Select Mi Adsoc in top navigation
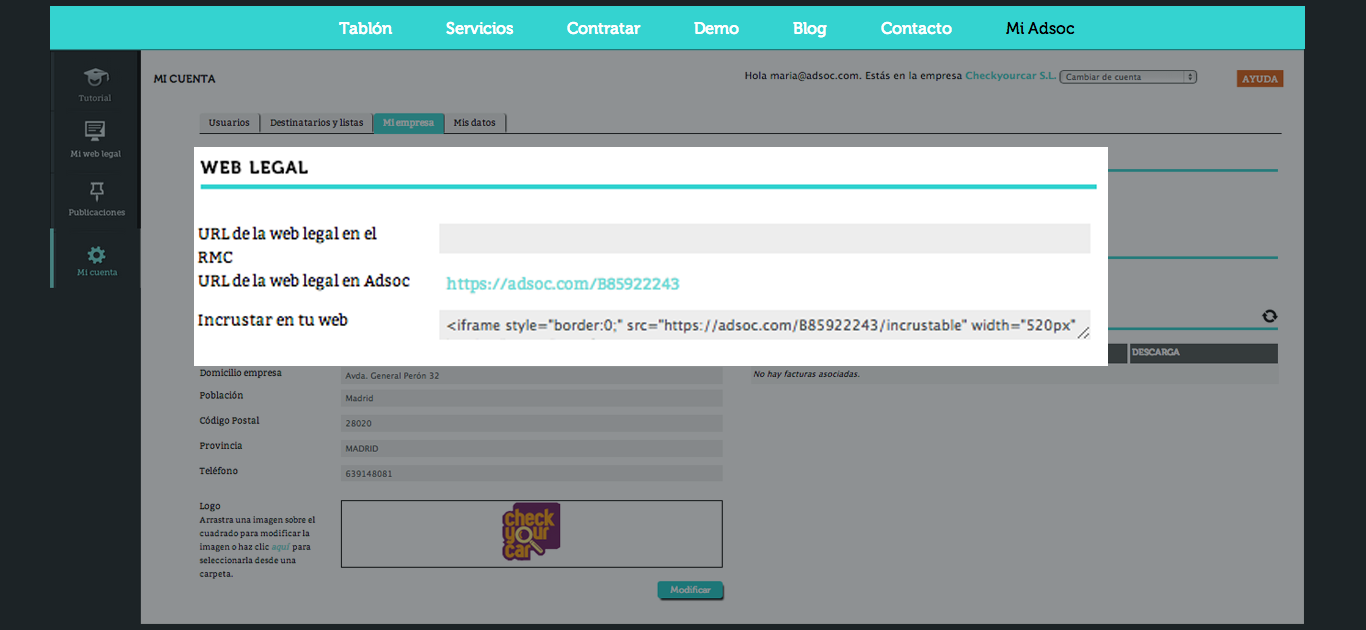 click(1040, 28)
